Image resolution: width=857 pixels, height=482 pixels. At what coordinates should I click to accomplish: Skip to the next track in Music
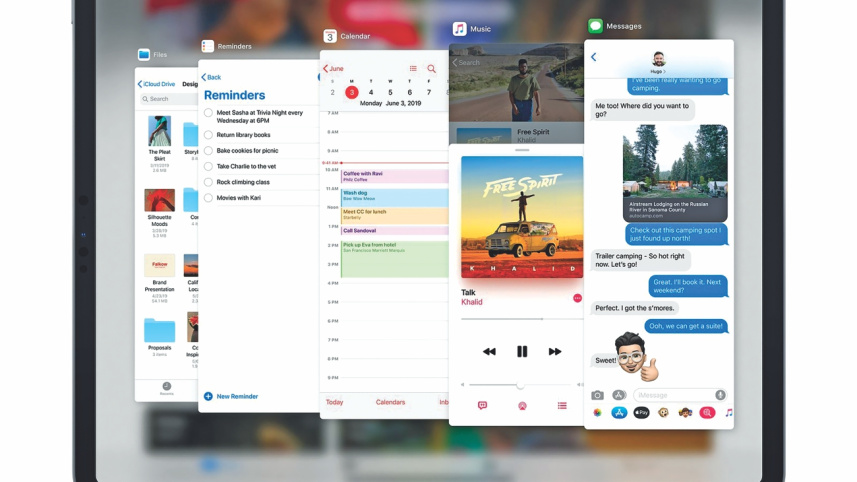555,351
